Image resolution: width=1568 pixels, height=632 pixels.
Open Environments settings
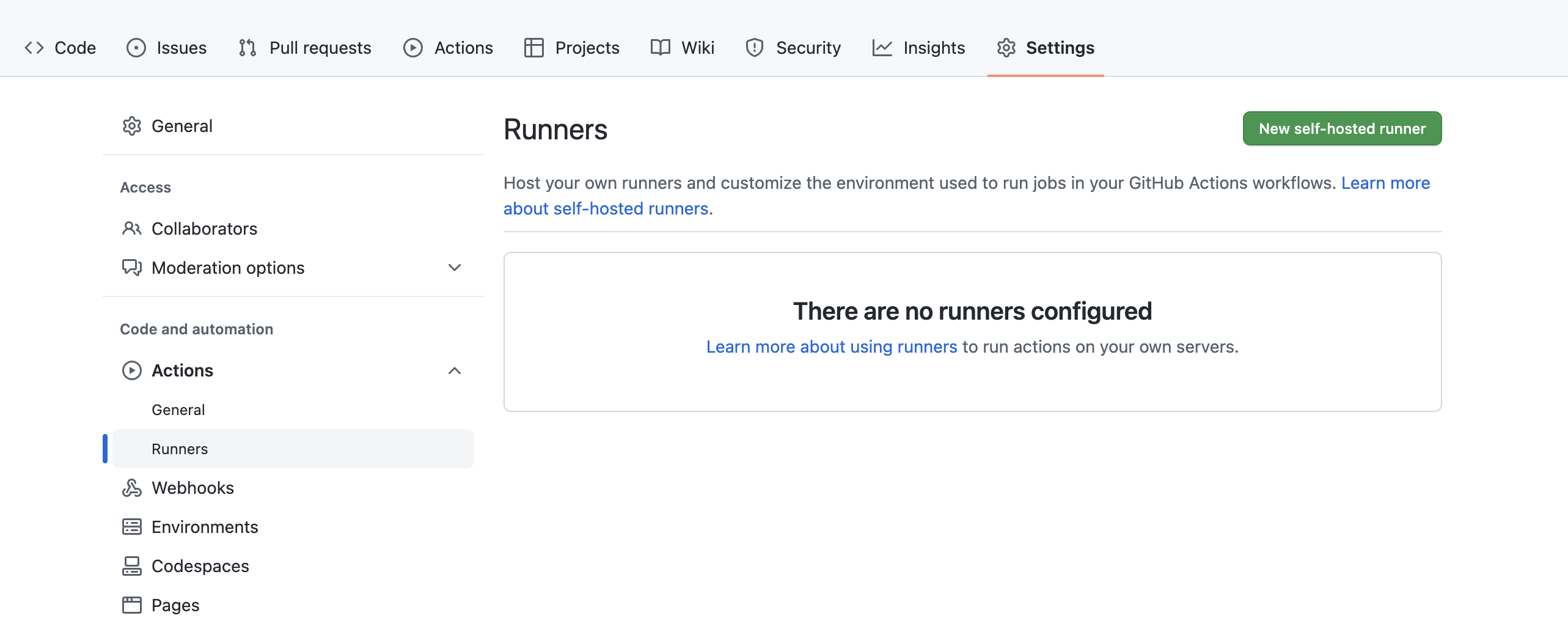293,527
